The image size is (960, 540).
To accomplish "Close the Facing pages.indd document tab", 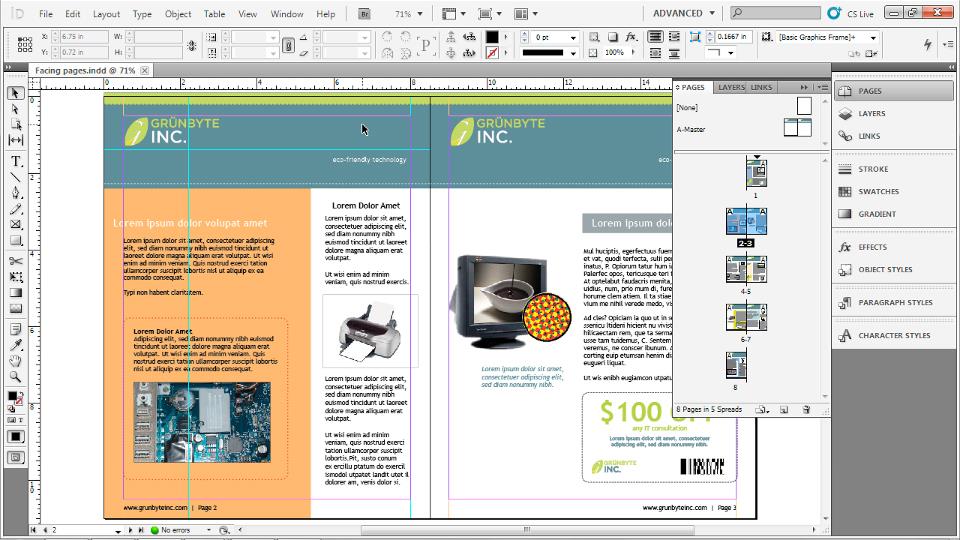I will point(144,70).
